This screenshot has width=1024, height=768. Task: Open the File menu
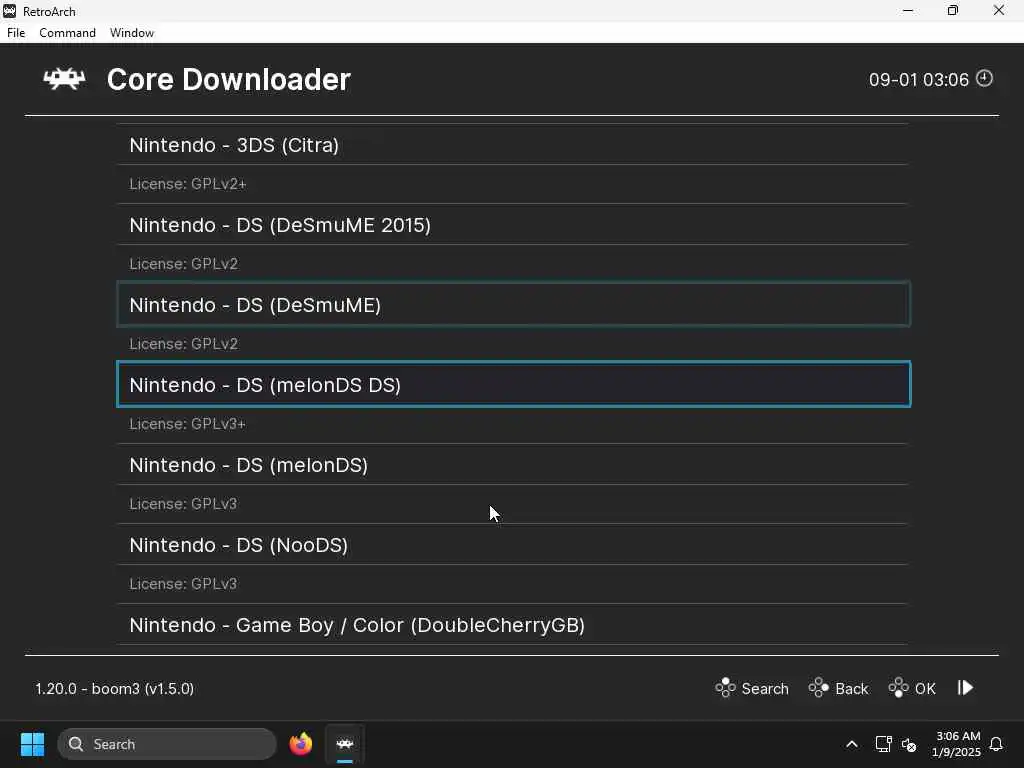pyautogui.click(x=16, y=33)
